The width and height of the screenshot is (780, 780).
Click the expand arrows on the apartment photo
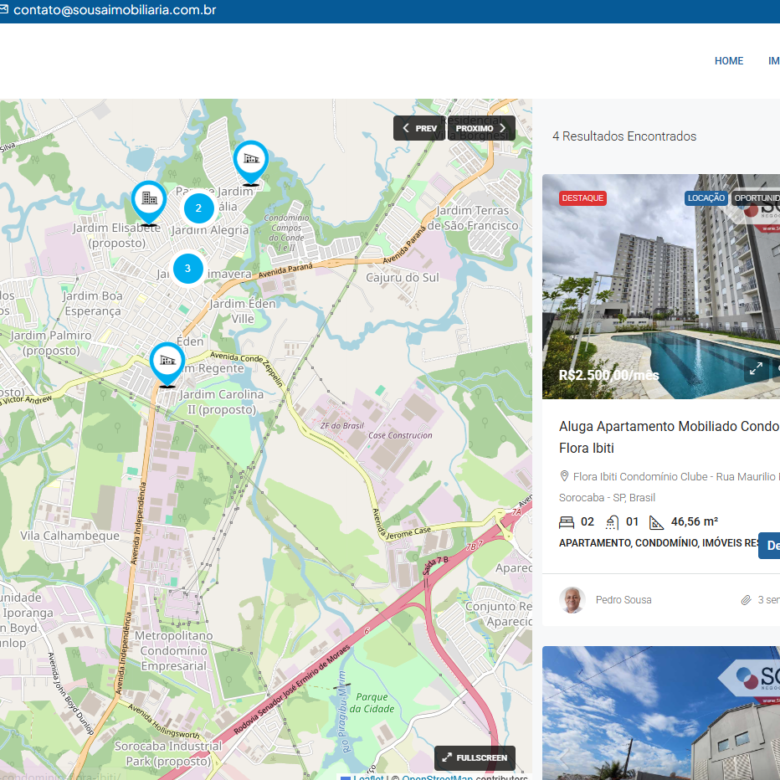point(756,369)
